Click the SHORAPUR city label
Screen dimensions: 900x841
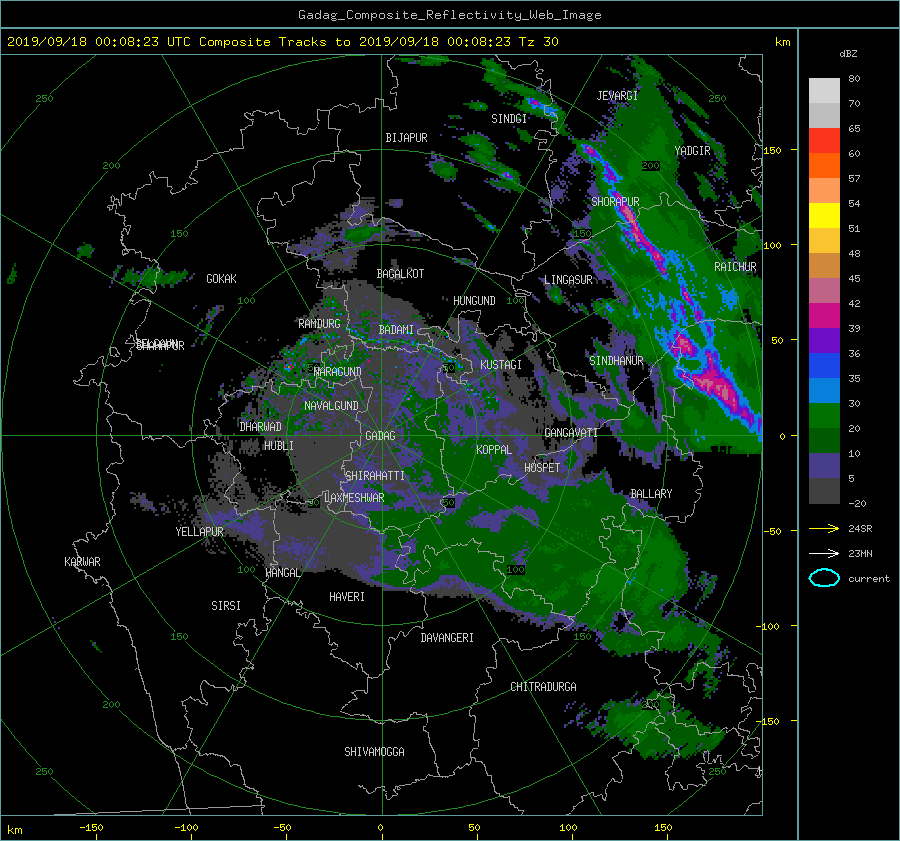tap(615, 201)
